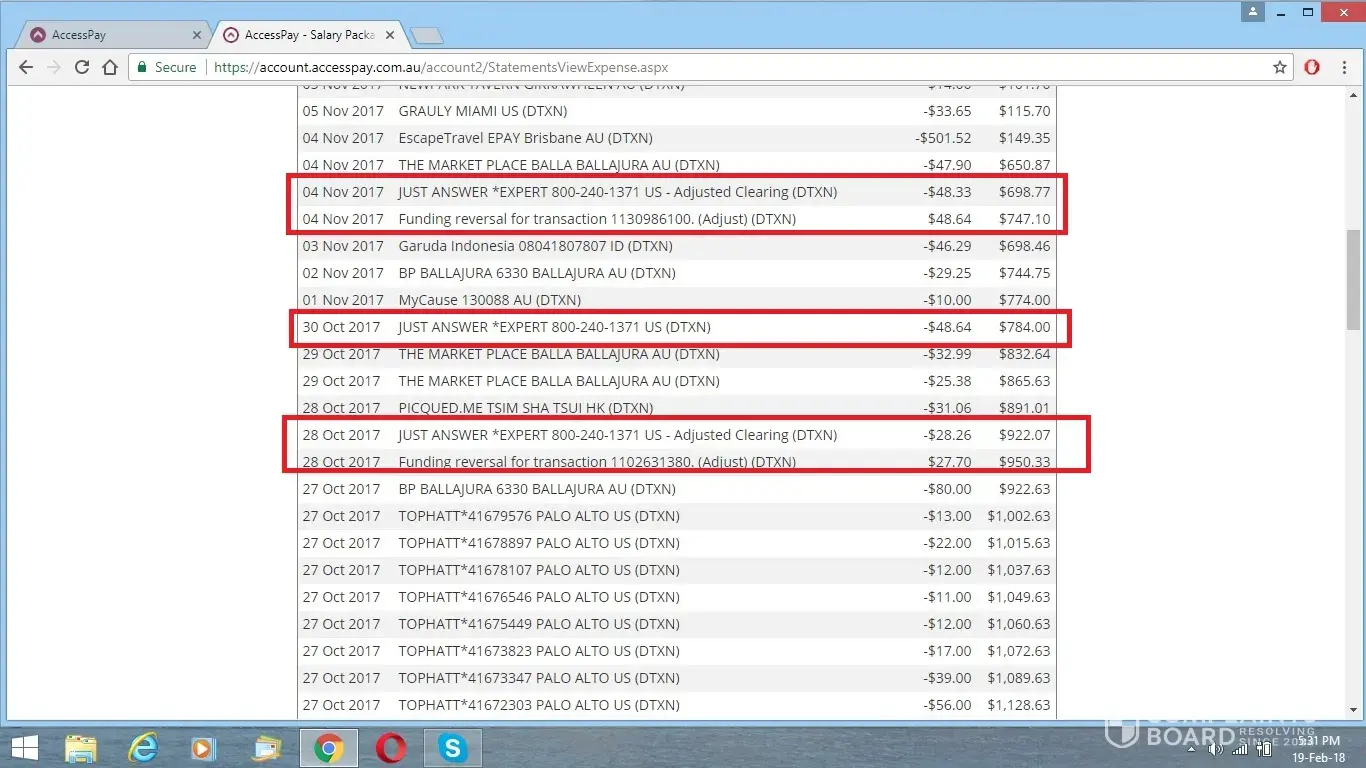Open the Windows Start menu
The width and height of the screenshot is (1366, 768).
click(x=24, y=747)
